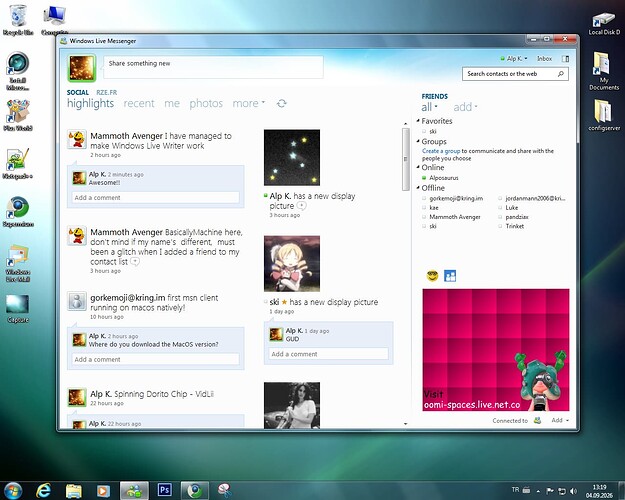625x500 pixels.
Task: Select the SOCIAL feed tab
Action: point(78,93)
